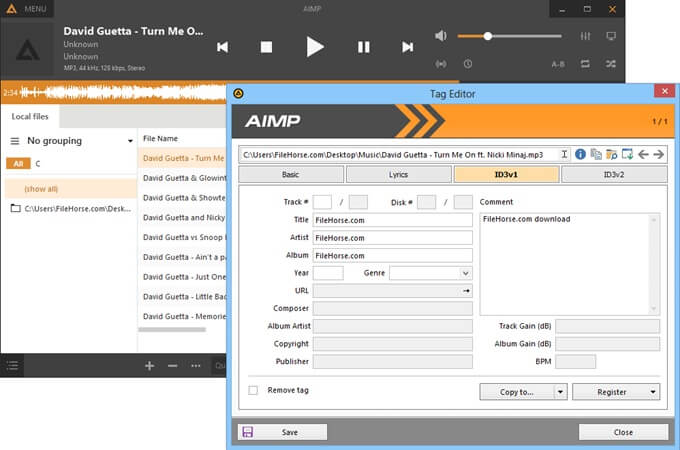Open more options ellipsis icon
680x450 pixels.
pos(196,366)
